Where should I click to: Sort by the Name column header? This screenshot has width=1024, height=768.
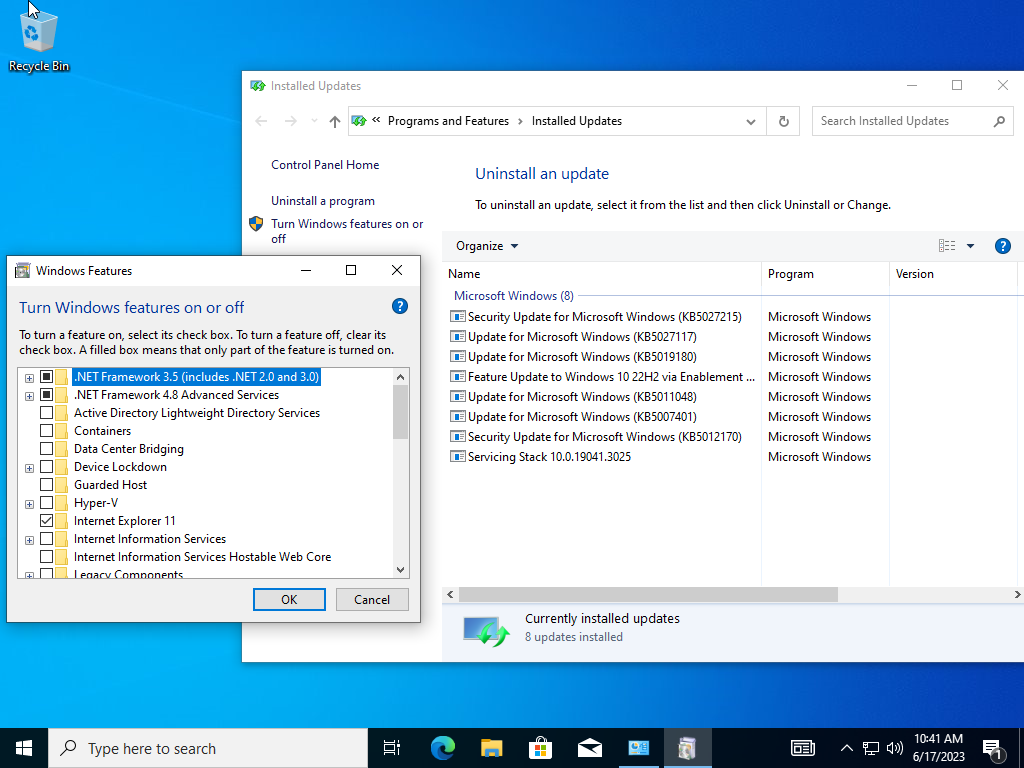(601, 274)
